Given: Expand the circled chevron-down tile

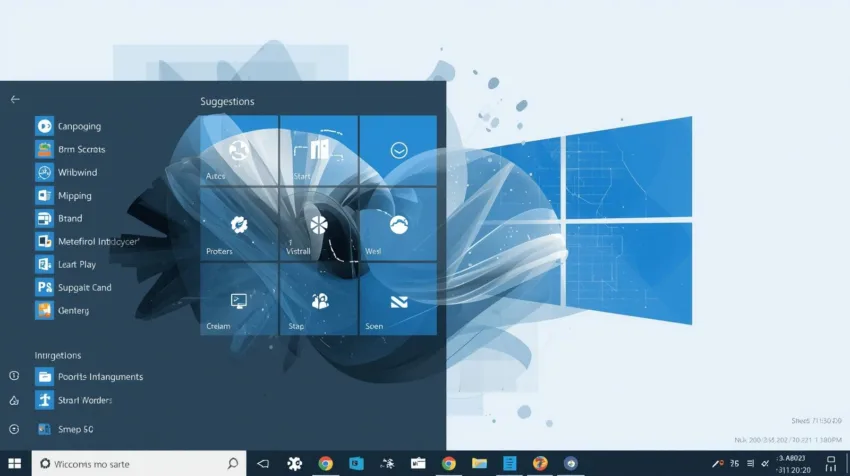Looking at the screenshot, I should (x=398, y=151).
